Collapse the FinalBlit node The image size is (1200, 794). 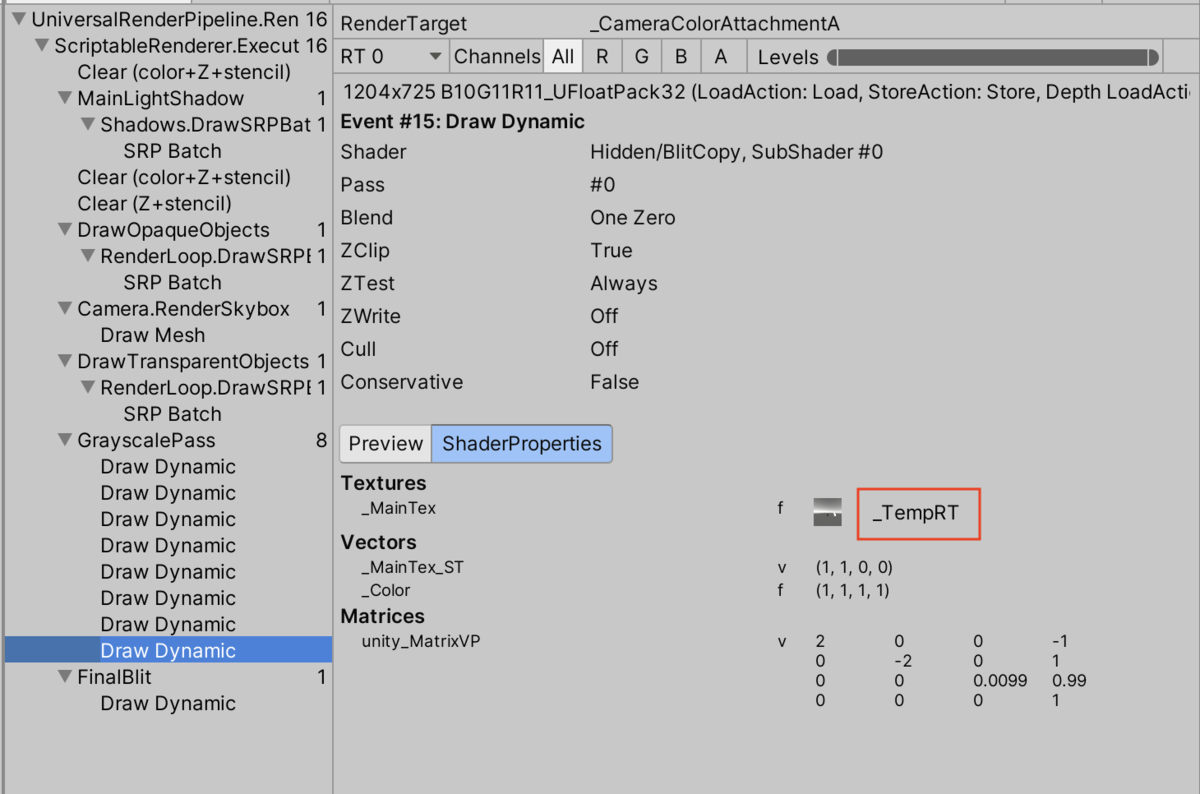[65, 677]
